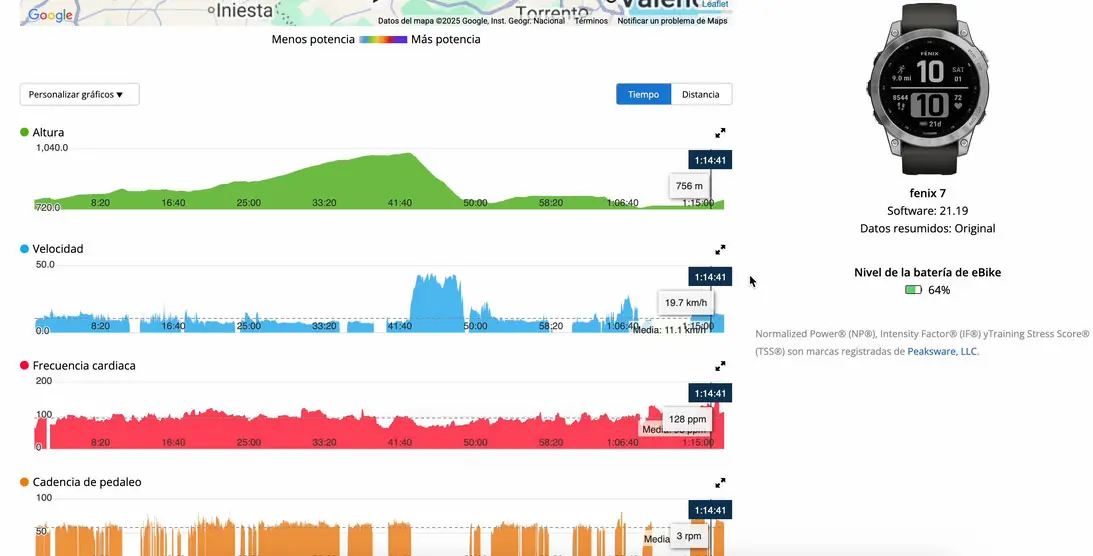Image resolution: width=1093 pixels, height=556 pixels.
Task: Click the fenix 7 watch image
Action: click(927, 89)
